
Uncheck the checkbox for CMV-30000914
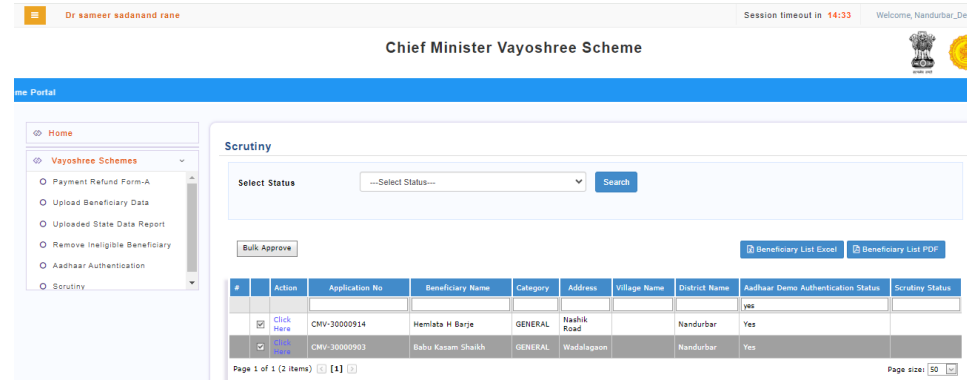pos(260,324)
